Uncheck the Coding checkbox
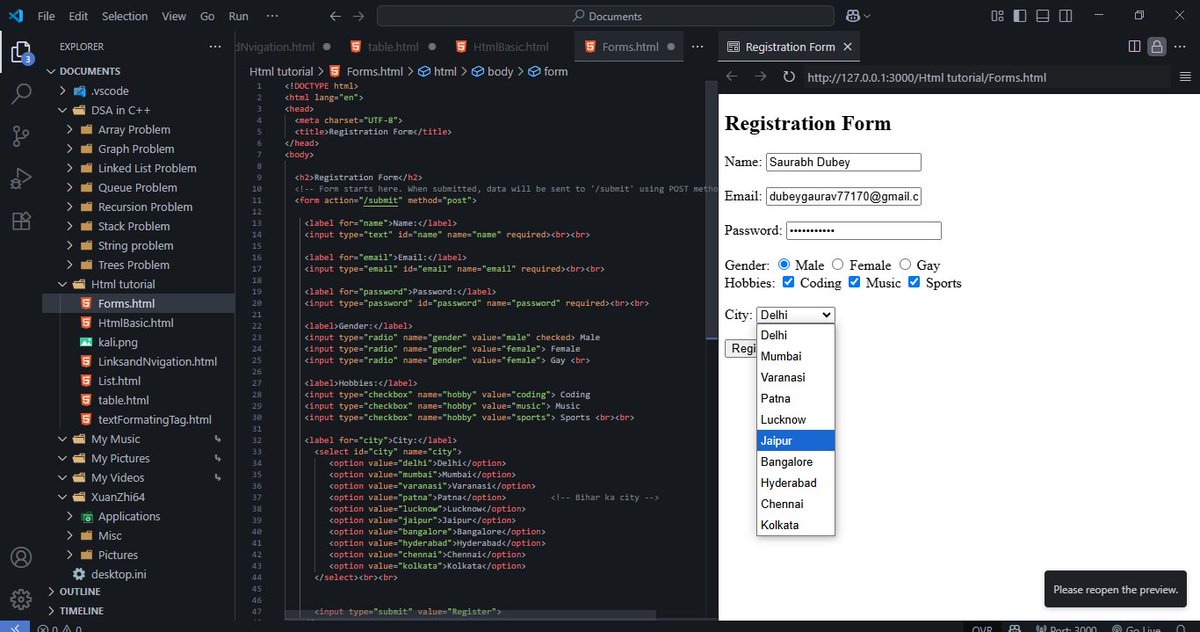 pos(789,283)
